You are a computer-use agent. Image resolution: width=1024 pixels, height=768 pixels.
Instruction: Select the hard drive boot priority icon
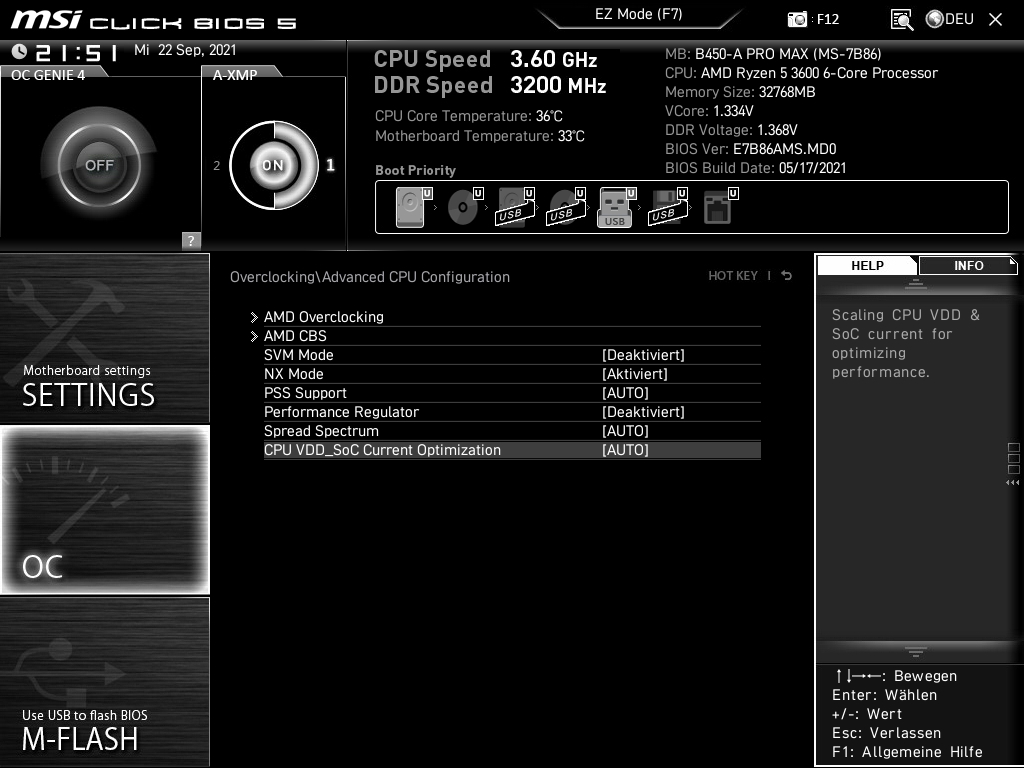click(x=409, y=206)
